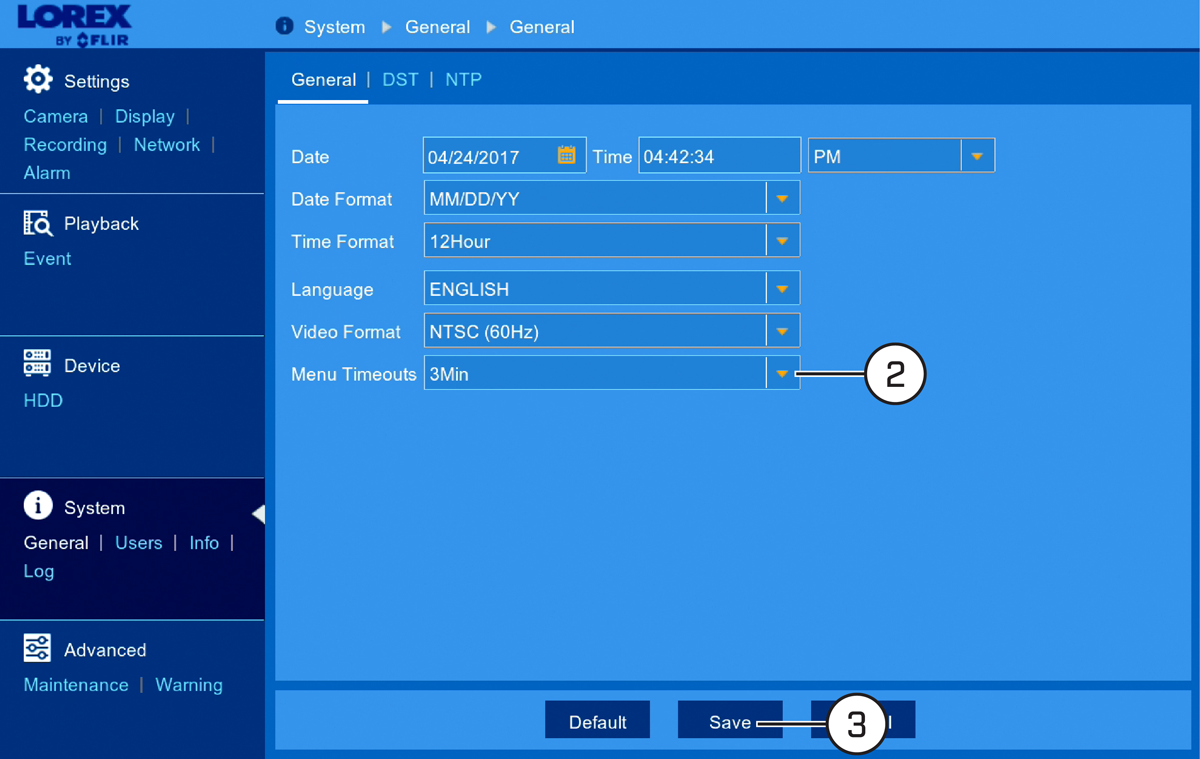Click the Advanced sliders icon in sidebar

(x=37, y=648)
